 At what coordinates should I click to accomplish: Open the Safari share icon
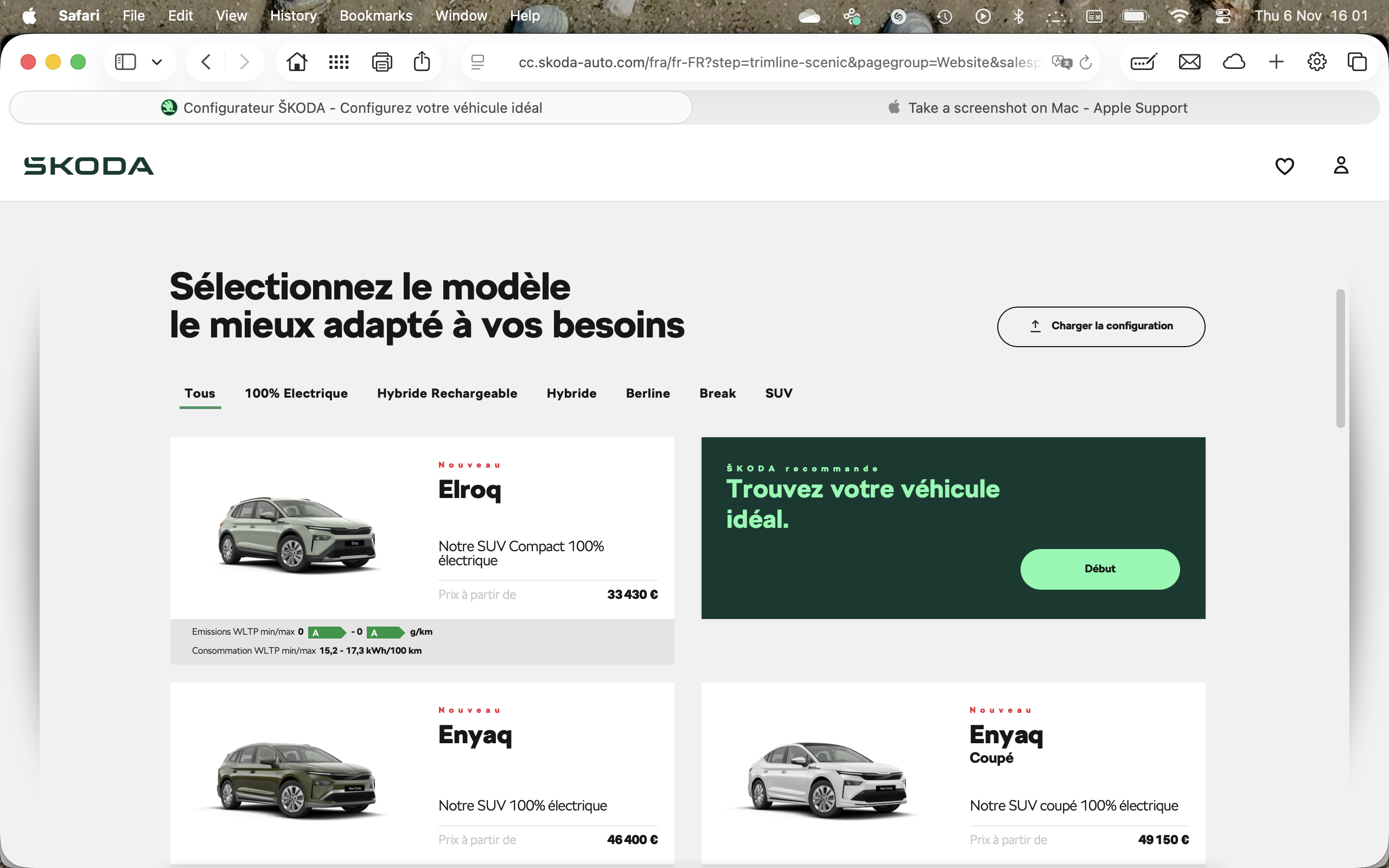[421, 61]
